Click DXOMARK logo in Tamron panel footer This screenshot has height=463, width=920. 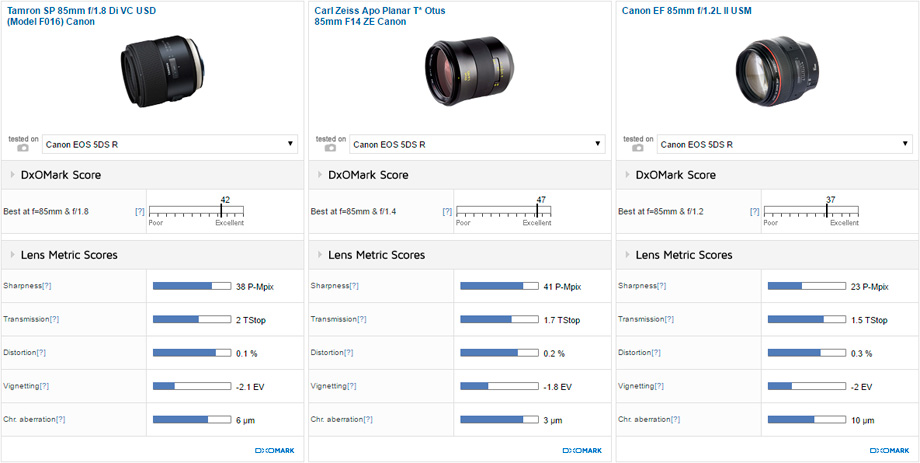point(275,451)
